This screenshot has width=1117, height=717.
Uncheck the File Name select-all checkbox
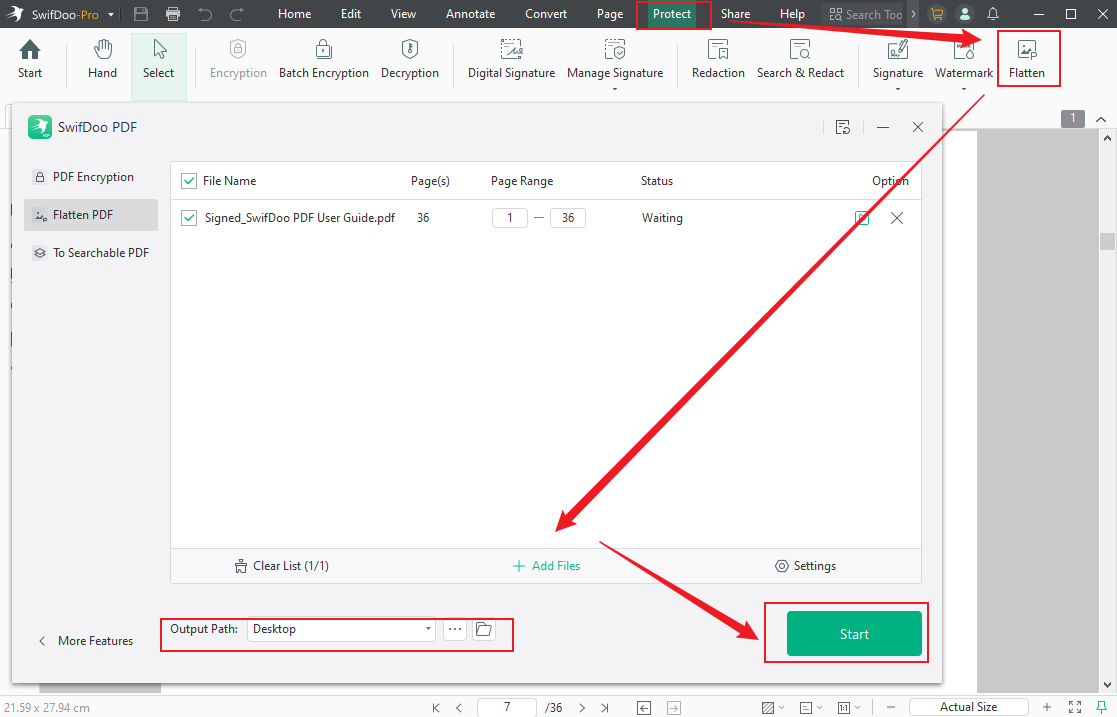(189, 181)
